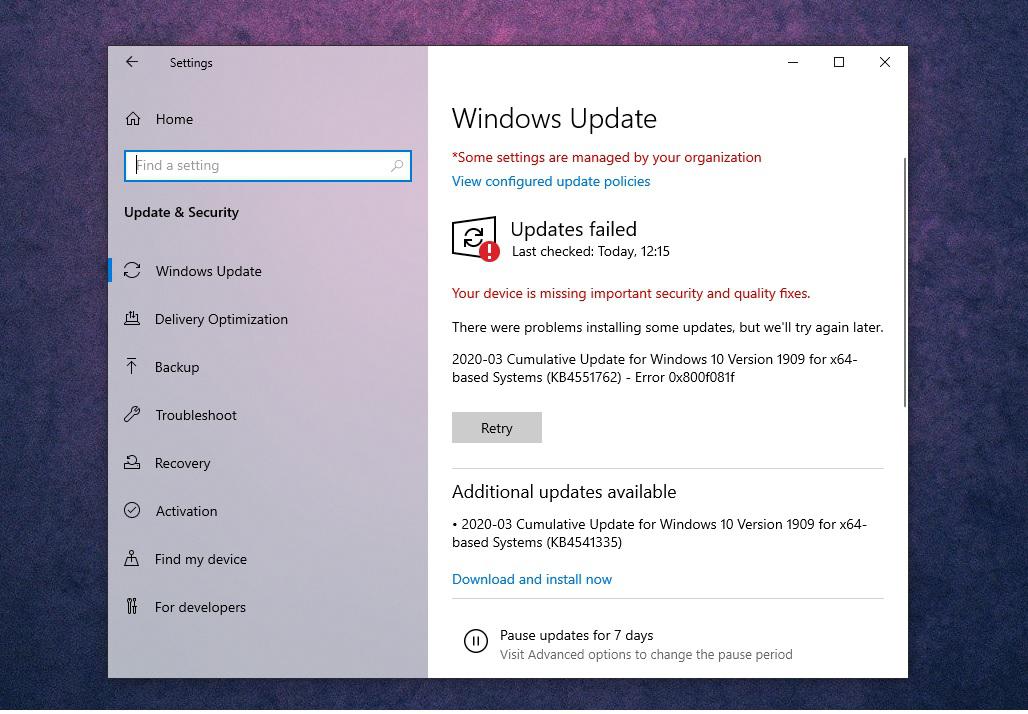Click the pause circle icon

coord(476,641)
